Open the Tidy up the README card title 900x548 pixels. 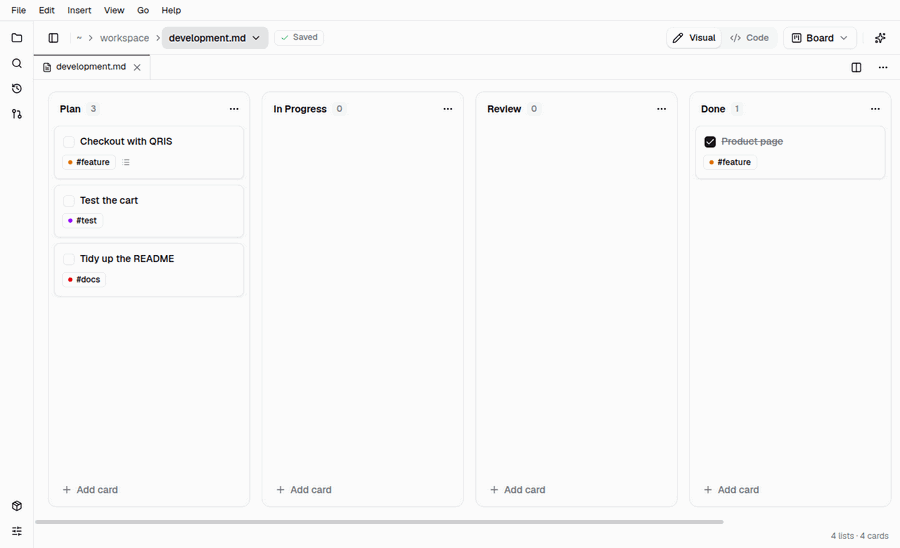(127, 259)
